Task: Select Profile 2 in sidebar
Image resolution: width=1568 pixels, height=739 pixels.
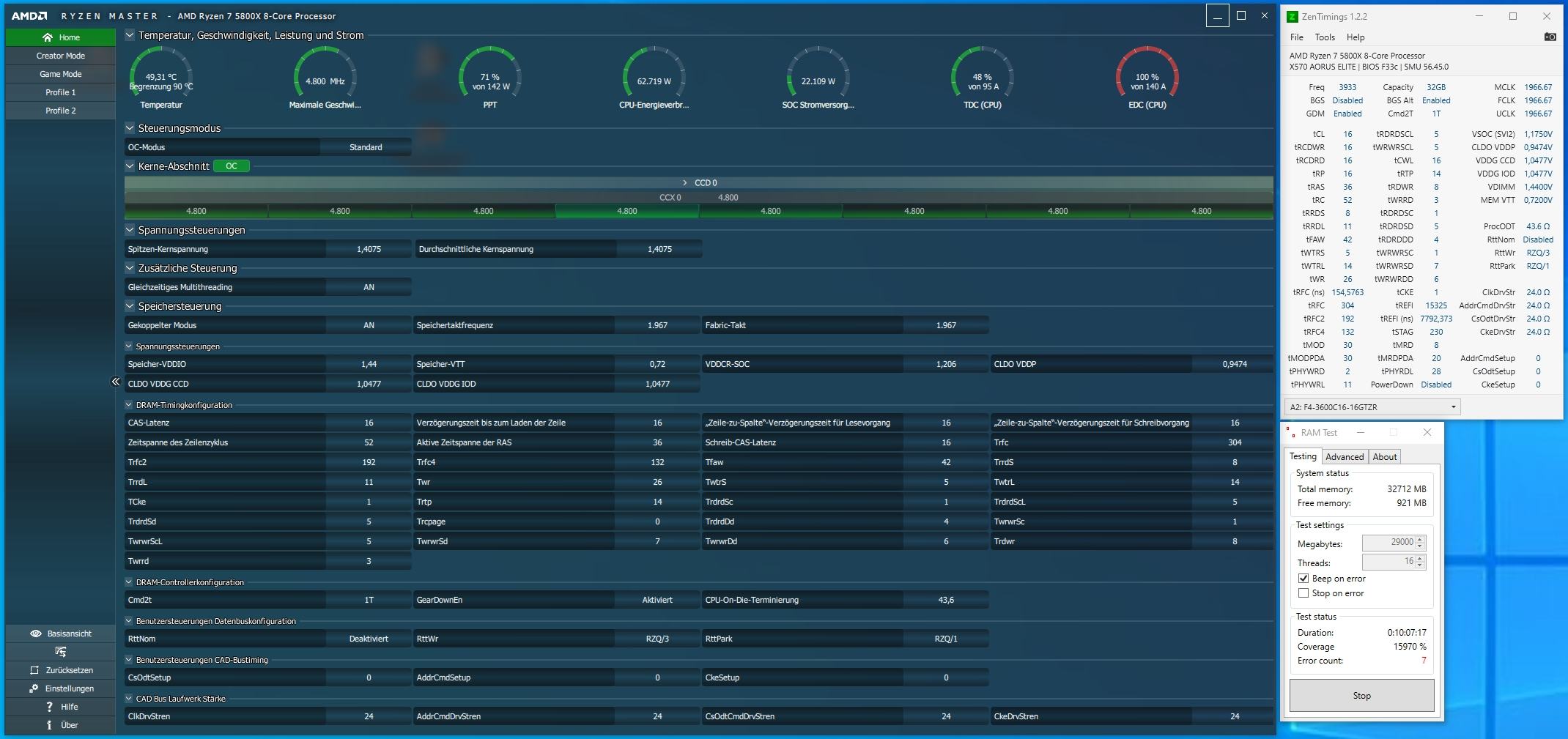Action: 61,111
